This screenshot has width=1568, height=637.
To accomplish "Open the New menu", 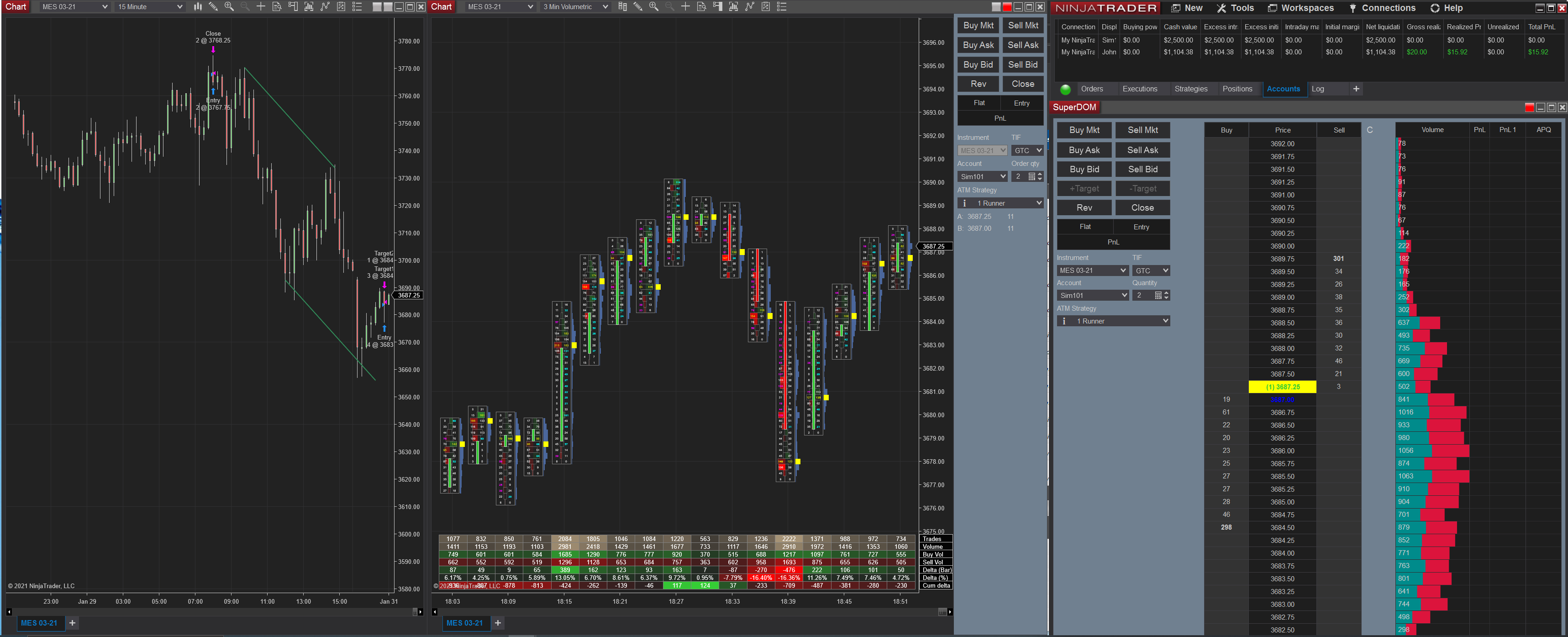I will (1187, 8).
